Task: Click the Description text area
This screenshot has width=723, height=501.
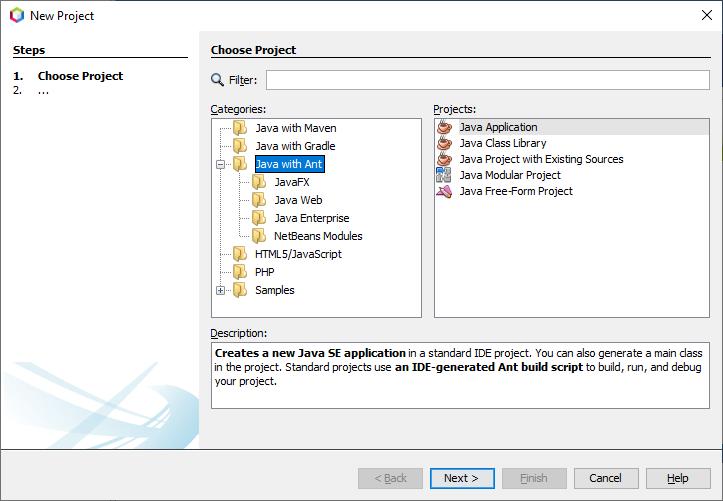Action: pyautogui.click(x=460, y=376)
